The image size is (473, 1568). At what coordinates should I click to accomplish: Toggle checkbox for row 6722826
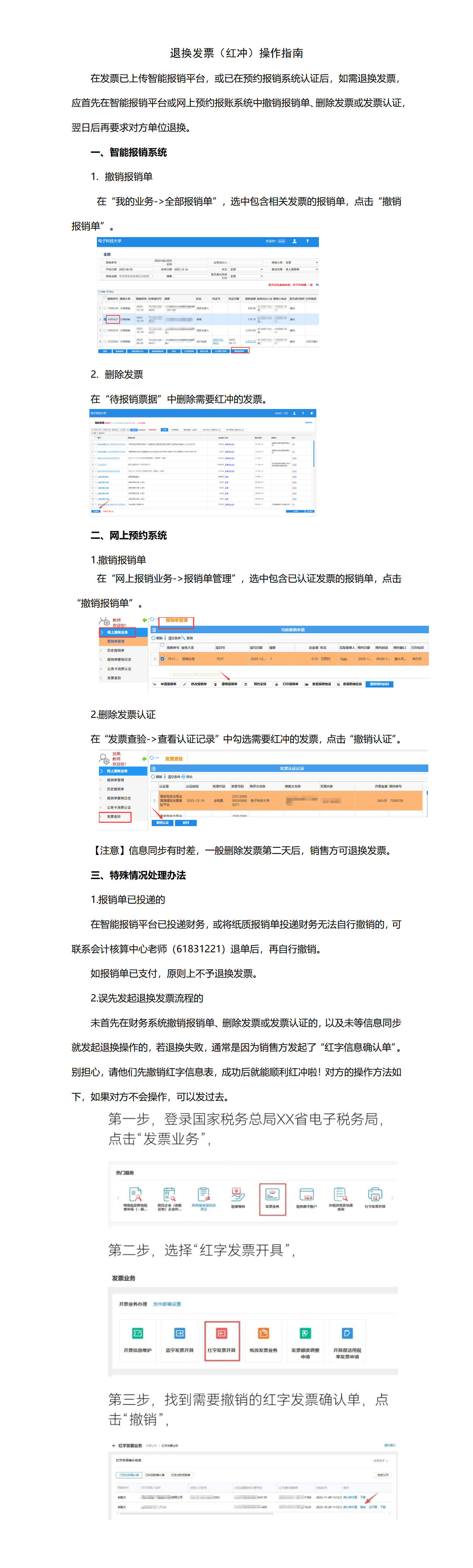(x=105, y=341)
